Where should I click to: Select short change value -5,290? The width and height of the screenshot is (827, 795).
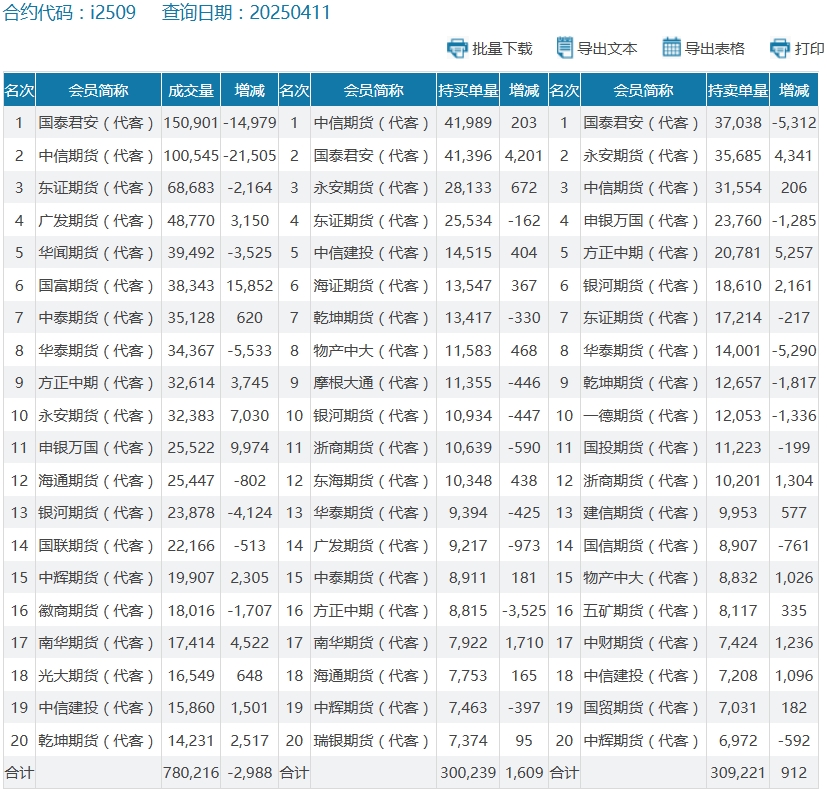[x=794, y=350]
